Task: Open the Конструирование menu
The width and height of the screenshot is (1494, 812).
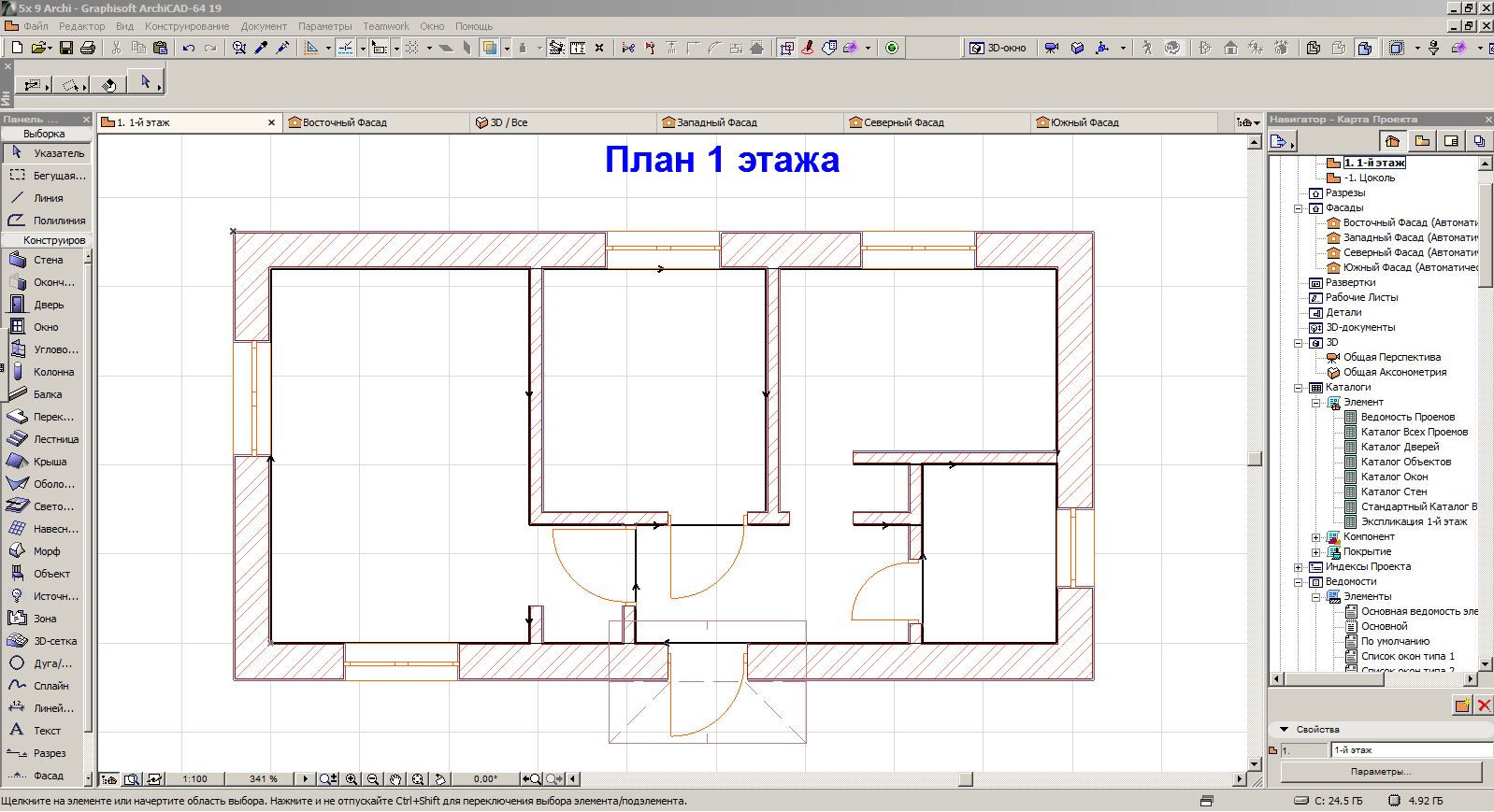Action: click(187, 26)
